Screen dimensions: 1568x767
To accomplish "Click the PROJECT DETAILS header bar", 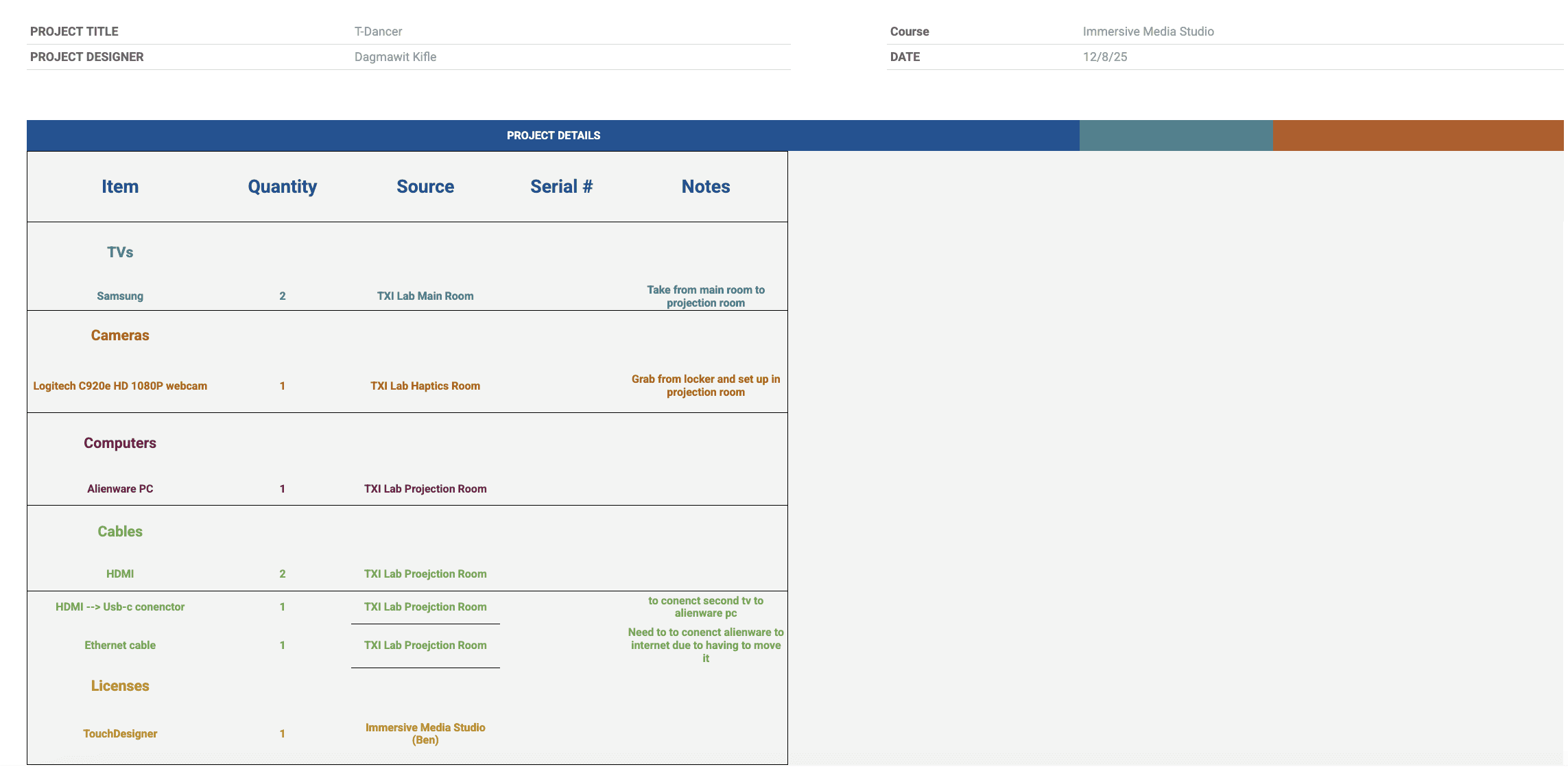I will (553, 136).
